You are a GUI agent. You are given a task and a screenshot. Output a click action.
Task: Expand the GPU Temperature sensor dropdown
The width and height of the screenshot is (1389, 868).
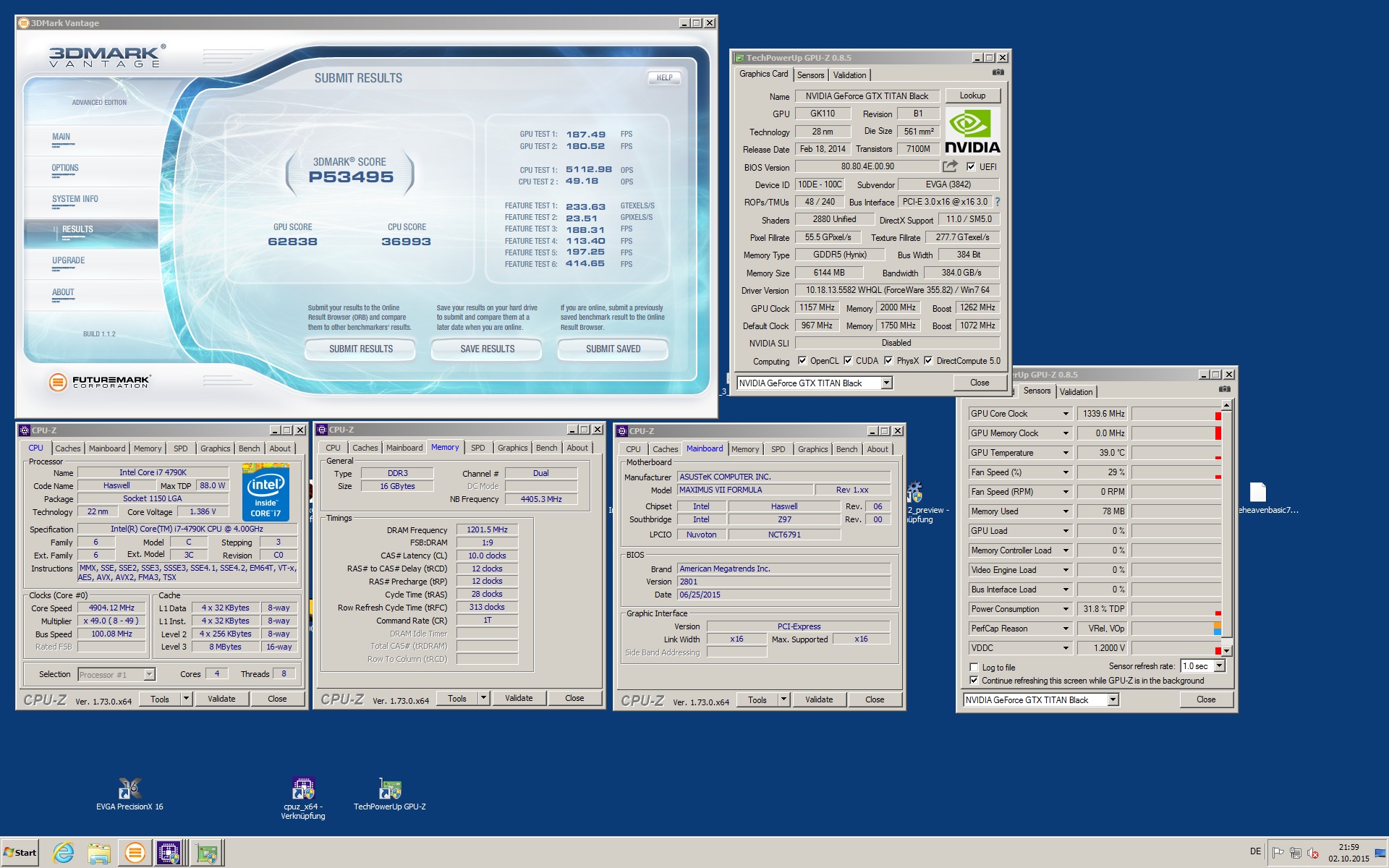click(1066, 453)
